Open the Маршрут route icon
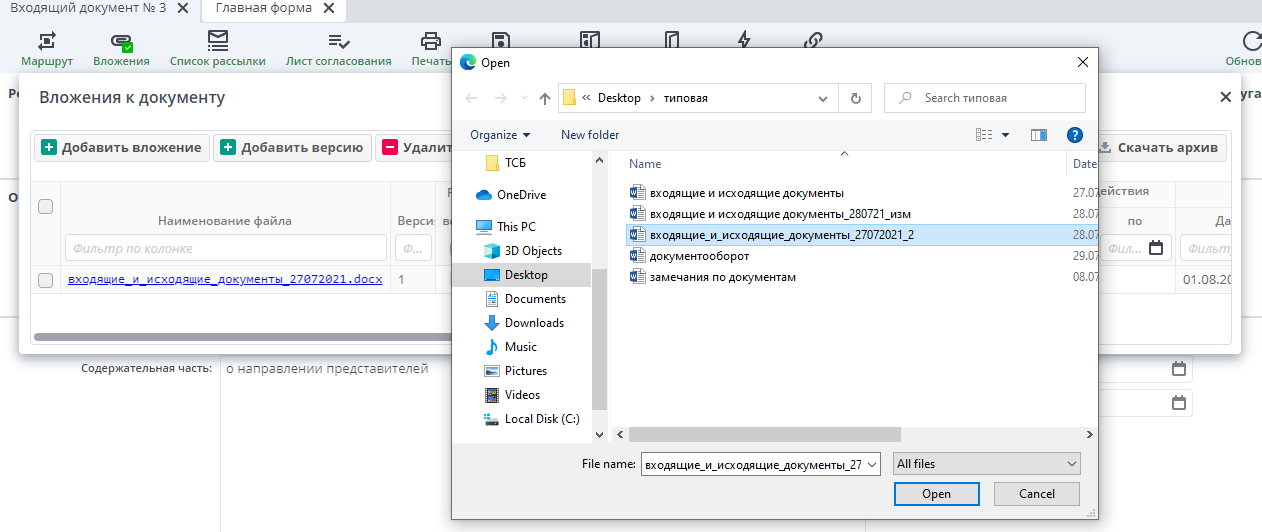 47,41
